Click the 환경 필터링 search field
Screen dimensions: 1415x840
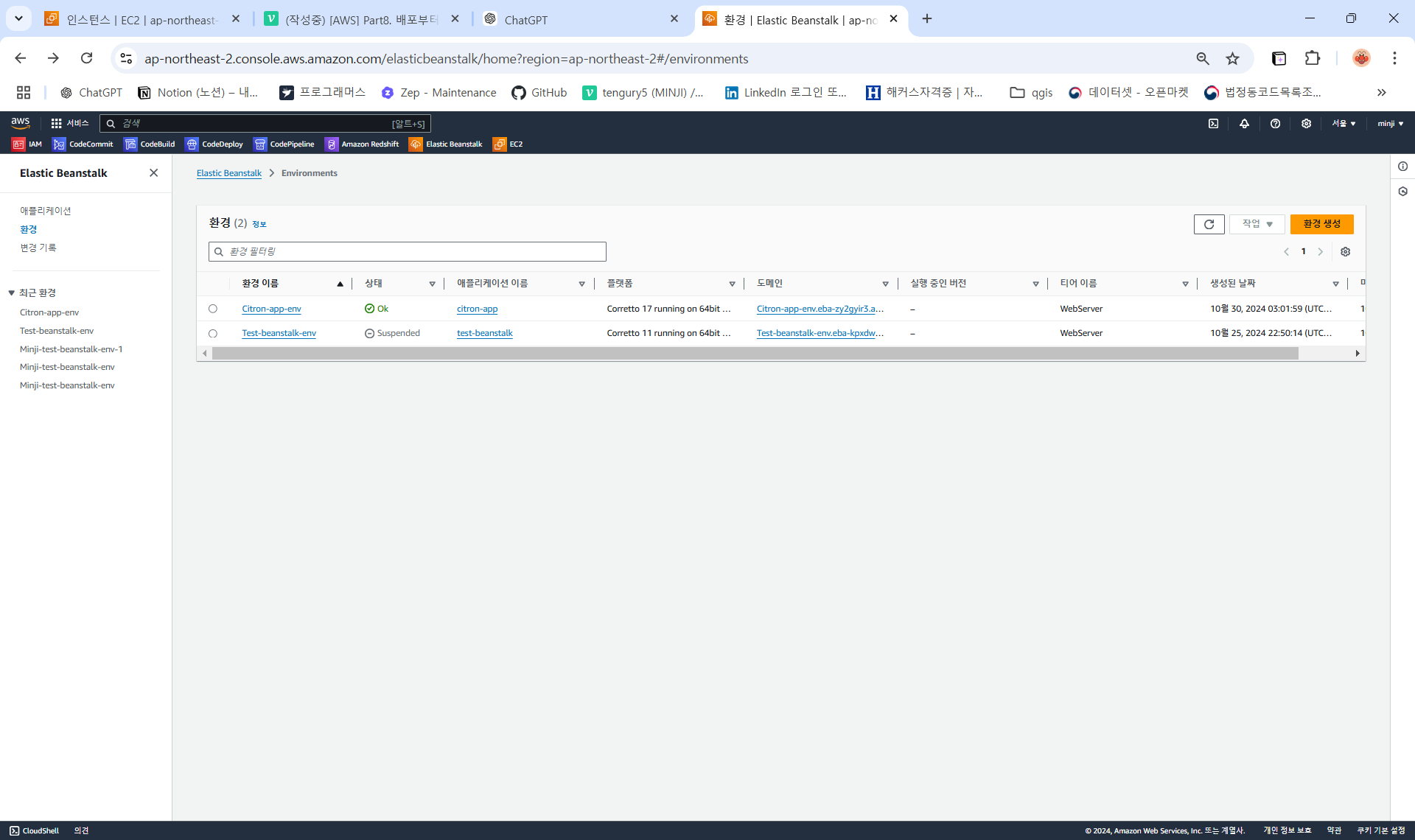(x=408, y=252)
